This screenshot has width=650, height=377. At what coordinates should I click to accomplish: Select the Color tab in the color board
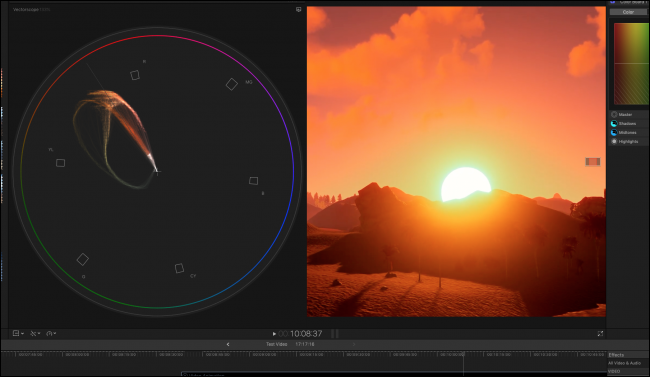(628, 12)
